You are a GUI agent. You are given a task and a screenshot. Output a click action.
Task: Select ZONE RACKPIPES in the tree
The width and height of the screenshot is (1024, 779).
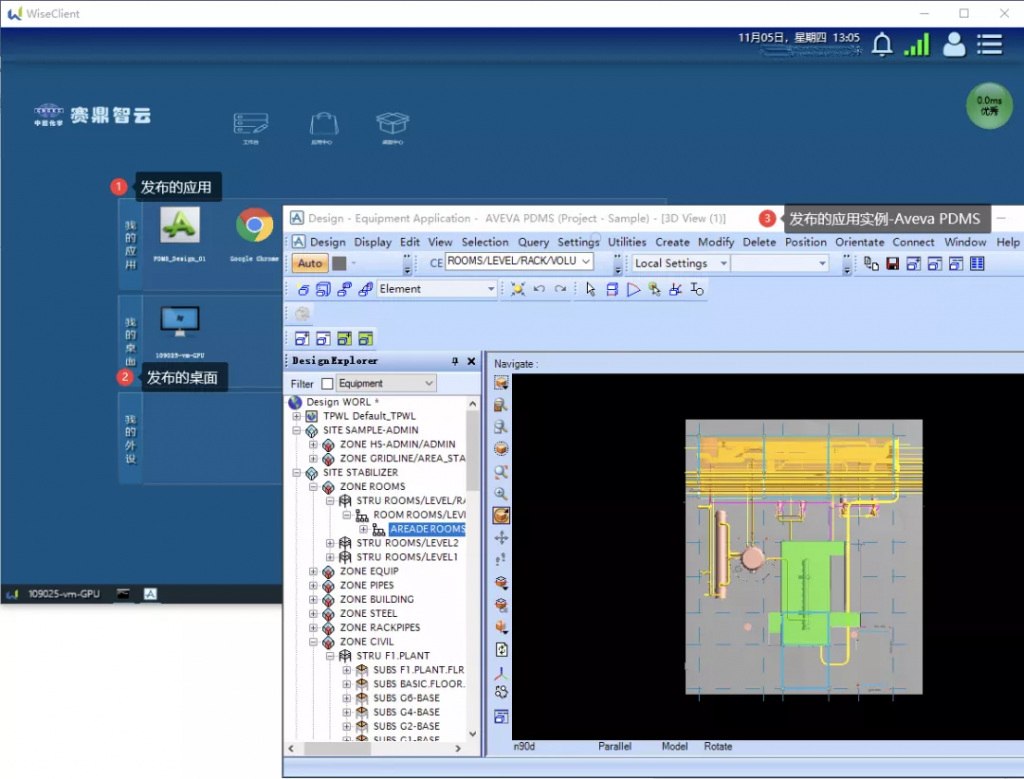tap(379, 628)
